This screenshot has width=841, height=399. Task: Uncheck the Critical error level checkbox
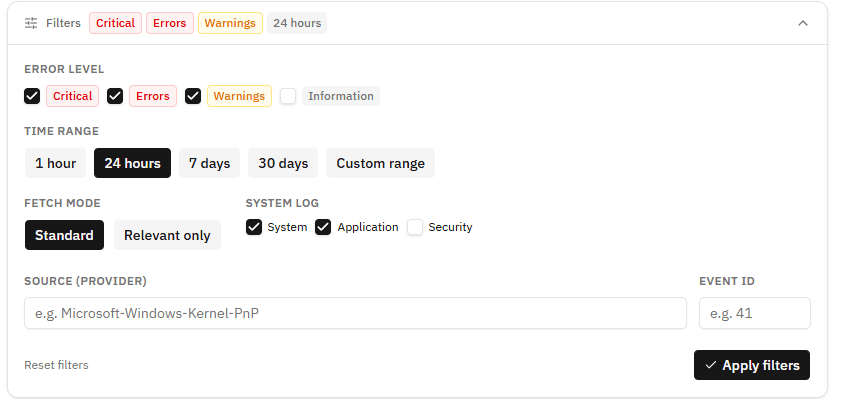pyautogui.click(x=32, y=96)
